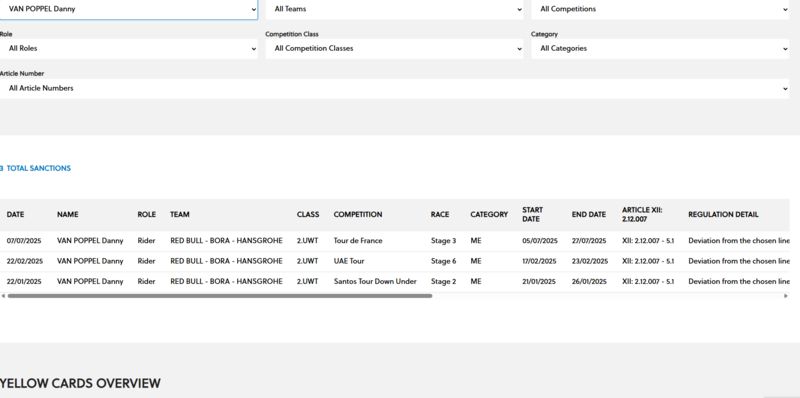Click the Stage 3 race cell

click(x=443, y=241)
